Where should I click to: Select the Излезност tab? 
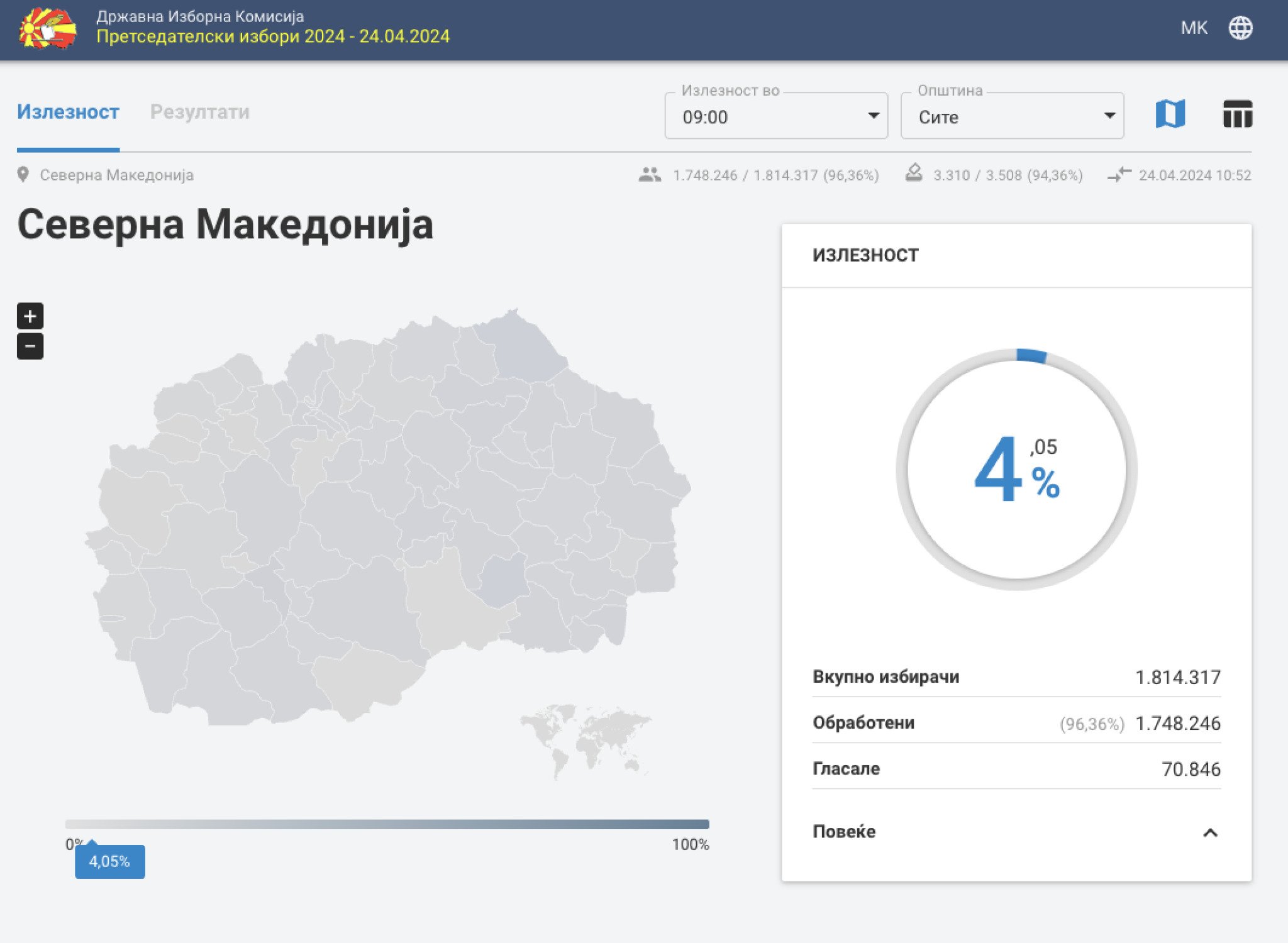pyautogui.click(x=69, y=113)
